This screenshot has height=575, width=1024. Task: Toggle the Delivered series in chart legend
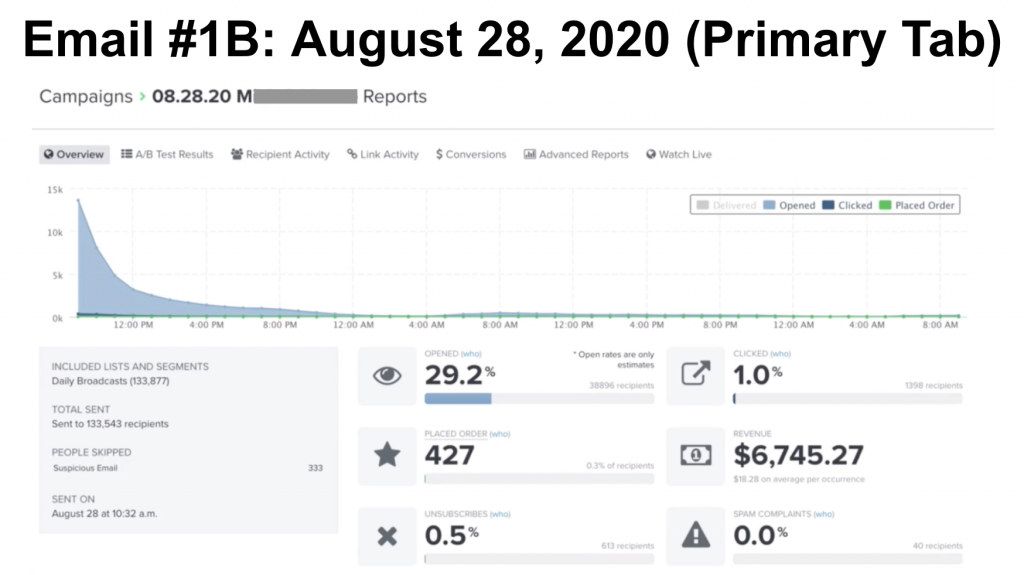[x=726, y=205]
